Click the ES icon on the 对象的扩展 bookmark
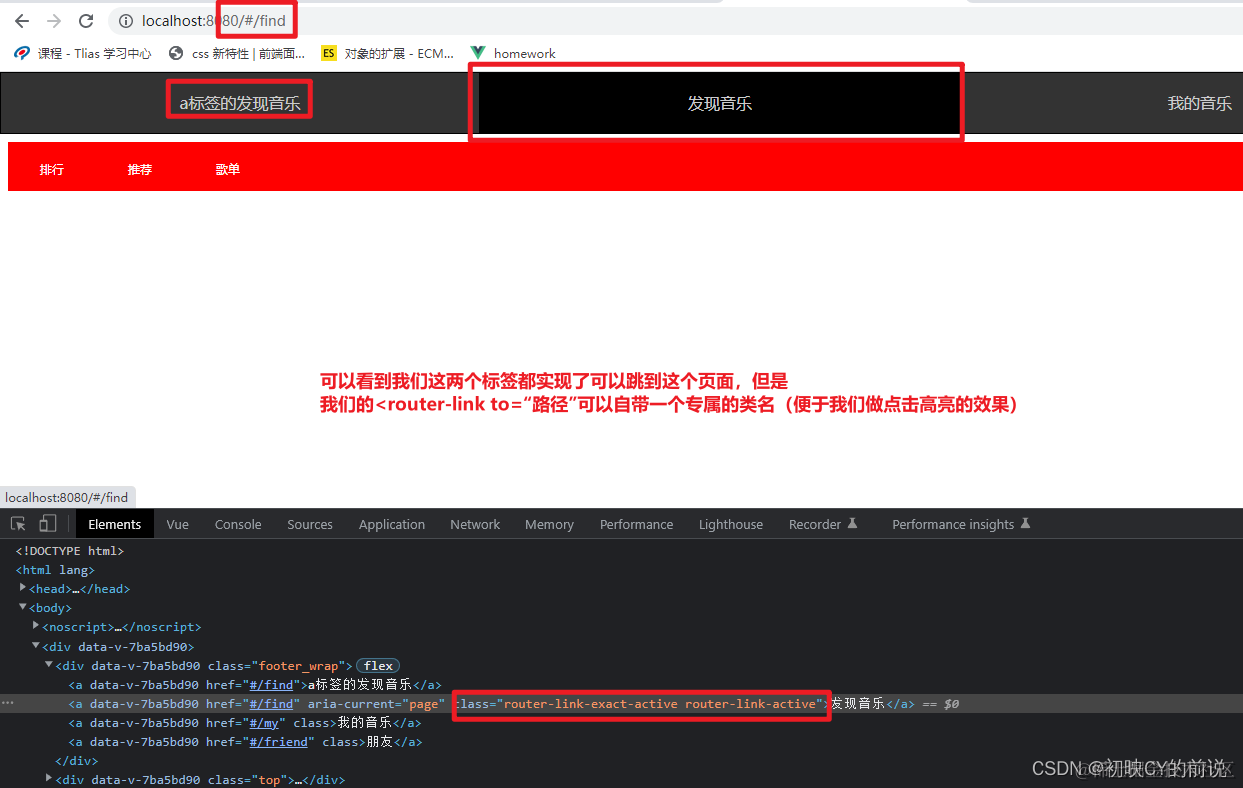1243x788 pixels. 329,53
